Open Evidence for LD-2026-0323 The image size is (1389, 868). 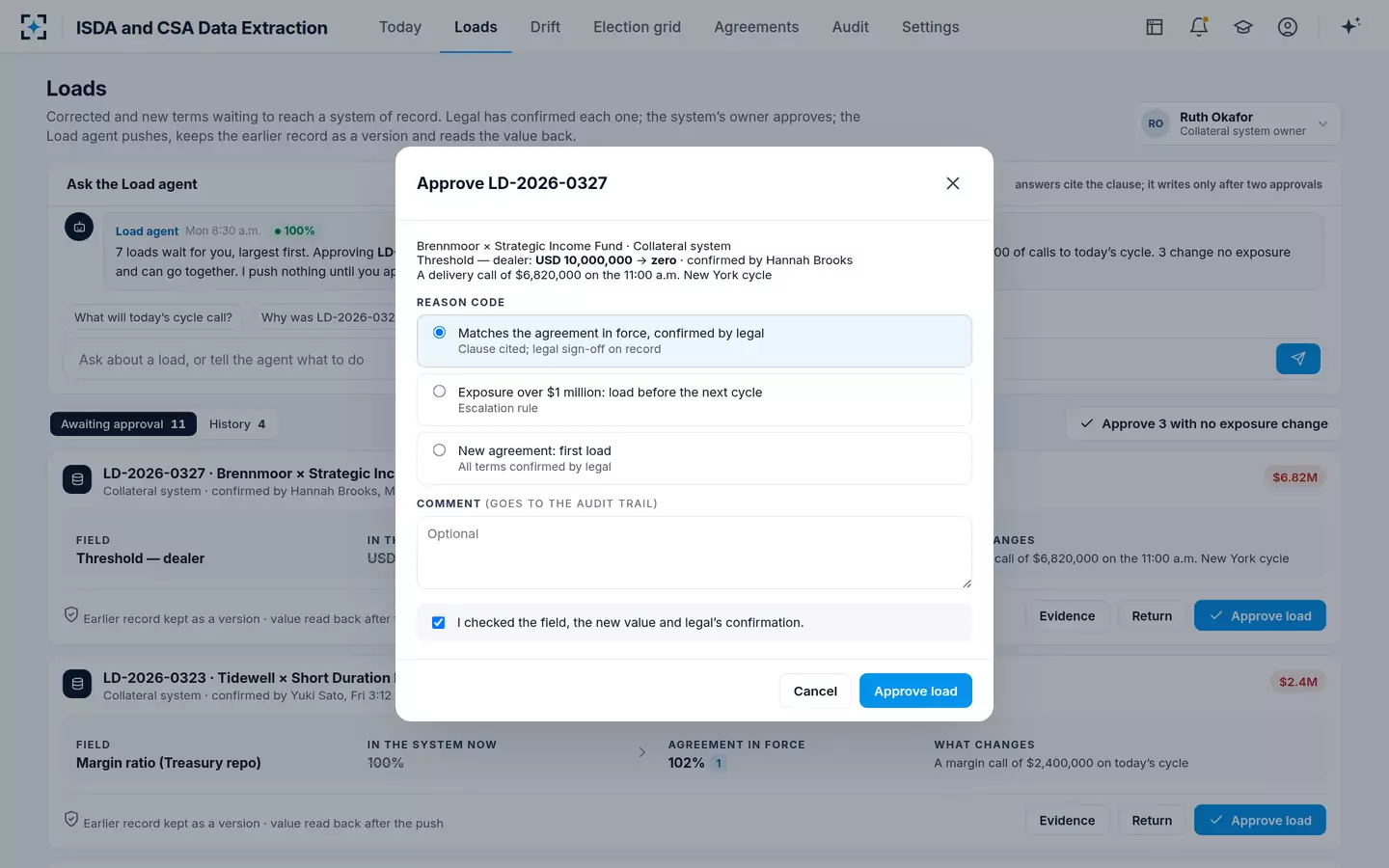pyautogui.click(x=1067, y=820)
